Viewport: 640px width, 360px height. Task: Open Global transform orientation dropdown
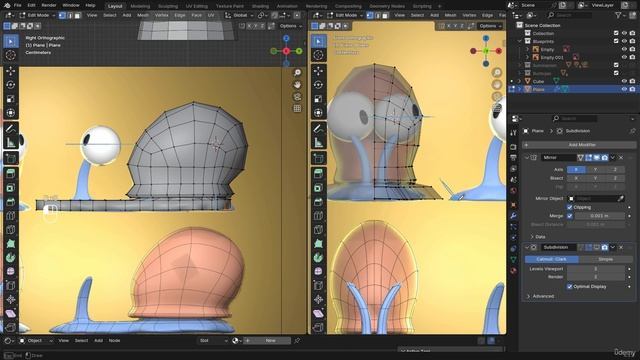240,16
